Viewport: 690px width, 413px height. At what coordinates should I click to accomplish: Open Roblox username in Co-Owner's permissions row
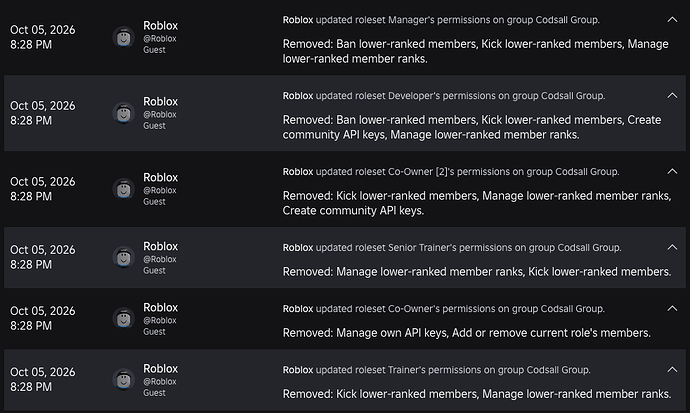coord(160,307)
